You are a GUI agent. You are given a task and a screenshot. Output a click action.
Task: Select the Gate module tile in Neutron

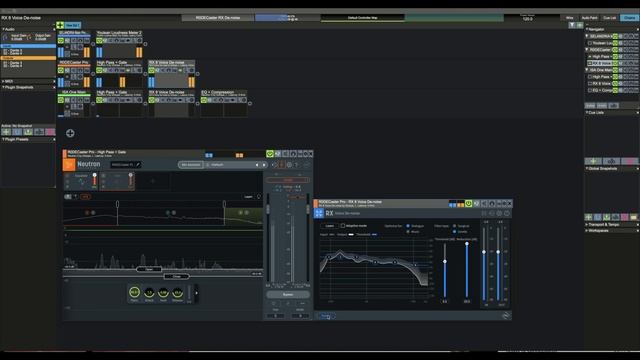pos(117,181)
